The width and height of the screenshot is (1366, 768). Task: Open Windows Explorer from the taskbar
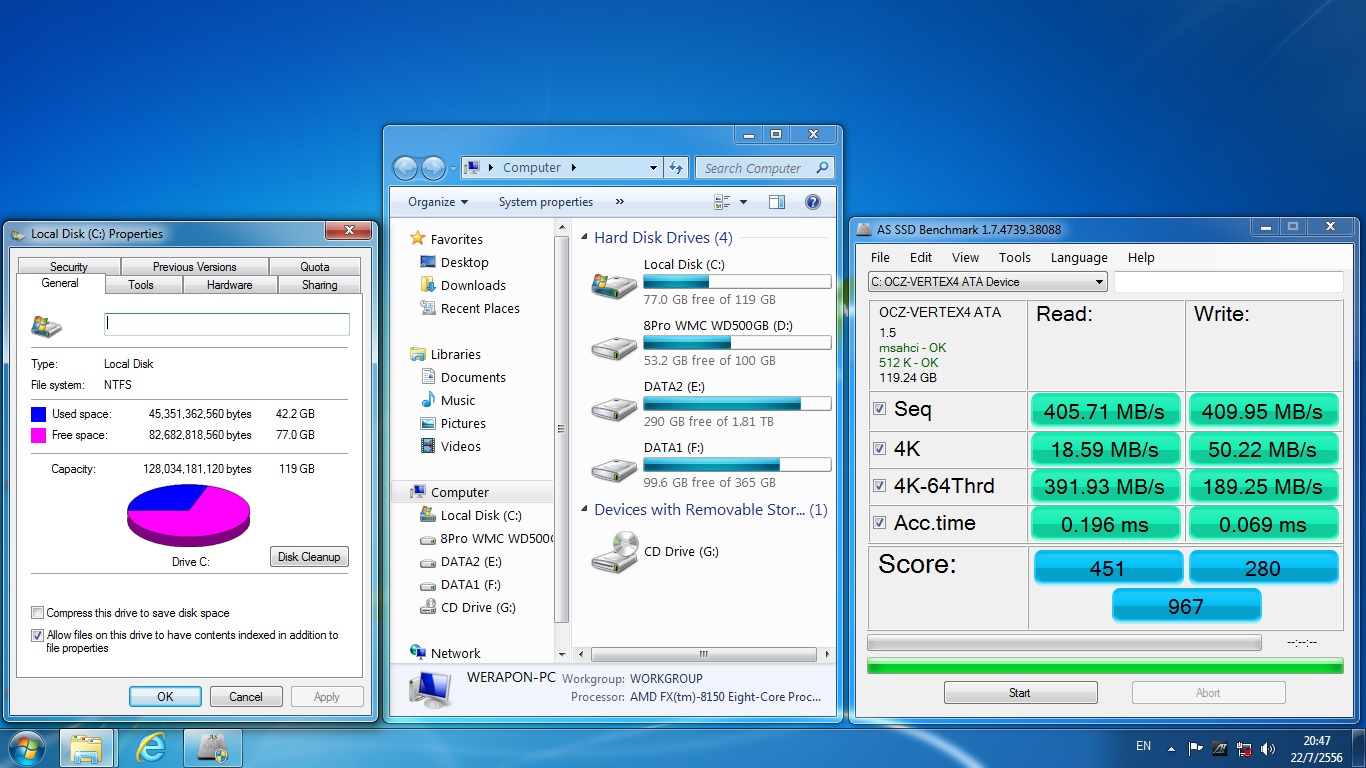click(86, 748)
